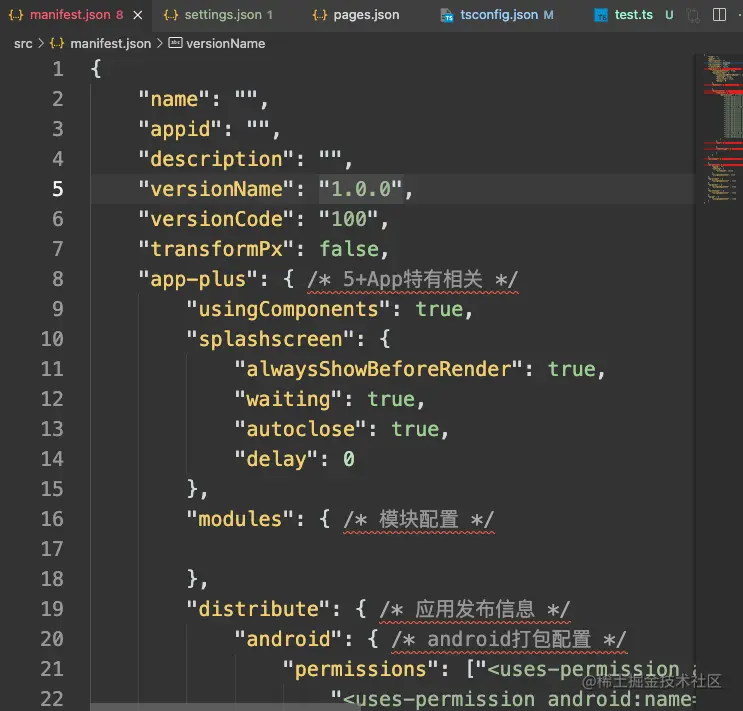Click the android打包配置 comment
Screen dimensions: 743x711
[509, 639]
